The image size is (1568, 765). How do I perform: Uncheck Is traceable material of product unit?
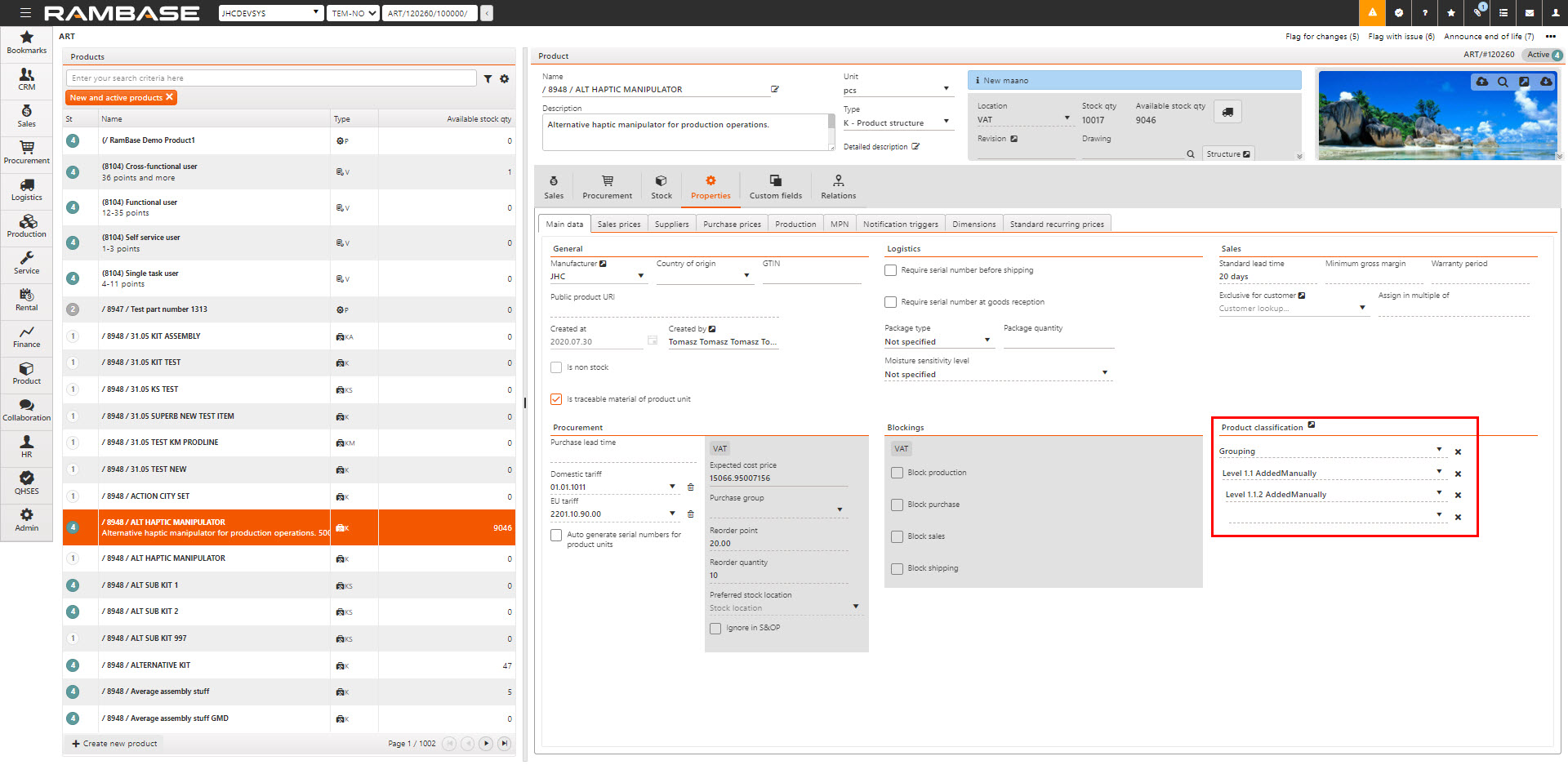pyautogui.click(x=556, y=399)
